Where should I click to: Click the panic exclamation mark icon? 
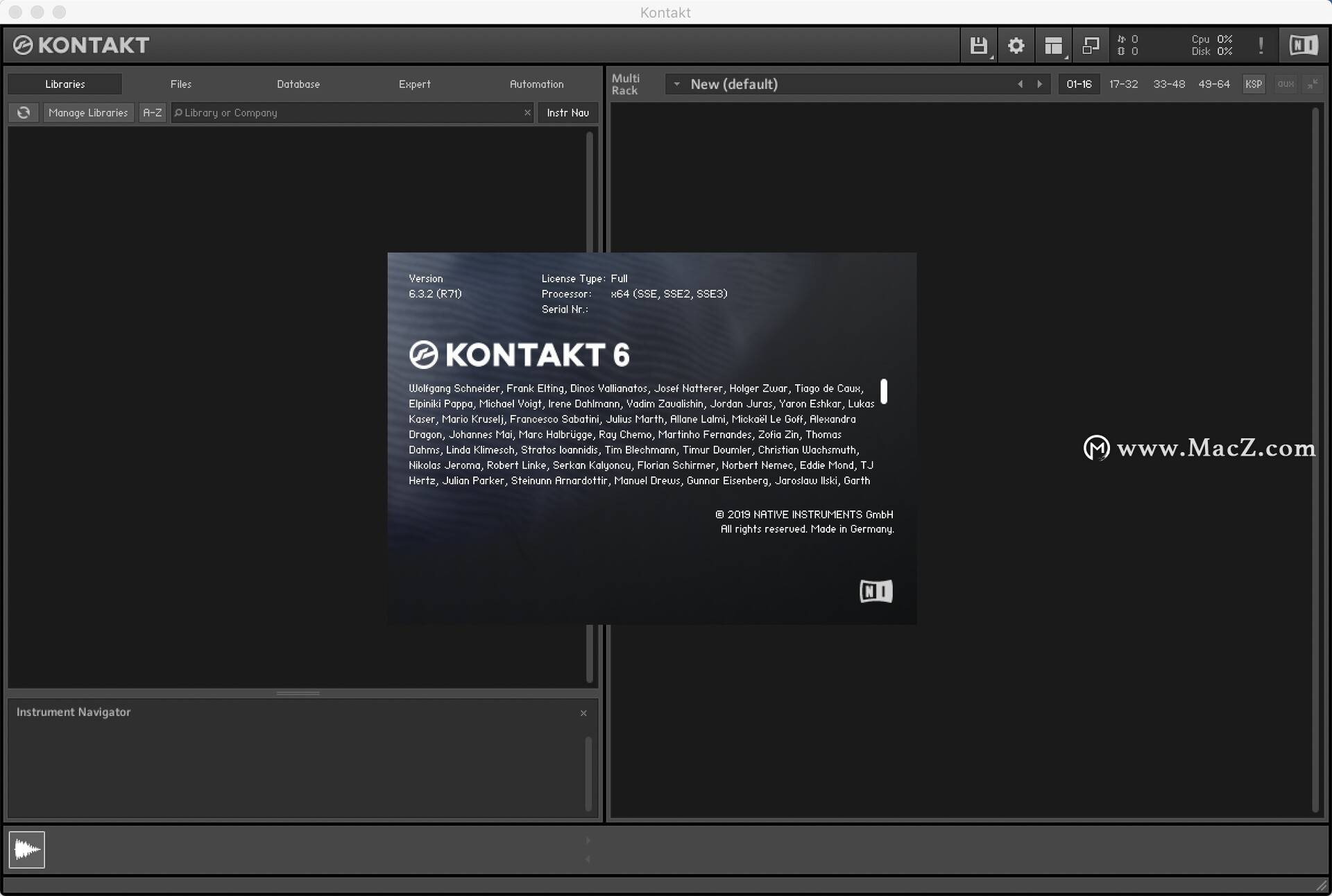[x=1261, y=46]
